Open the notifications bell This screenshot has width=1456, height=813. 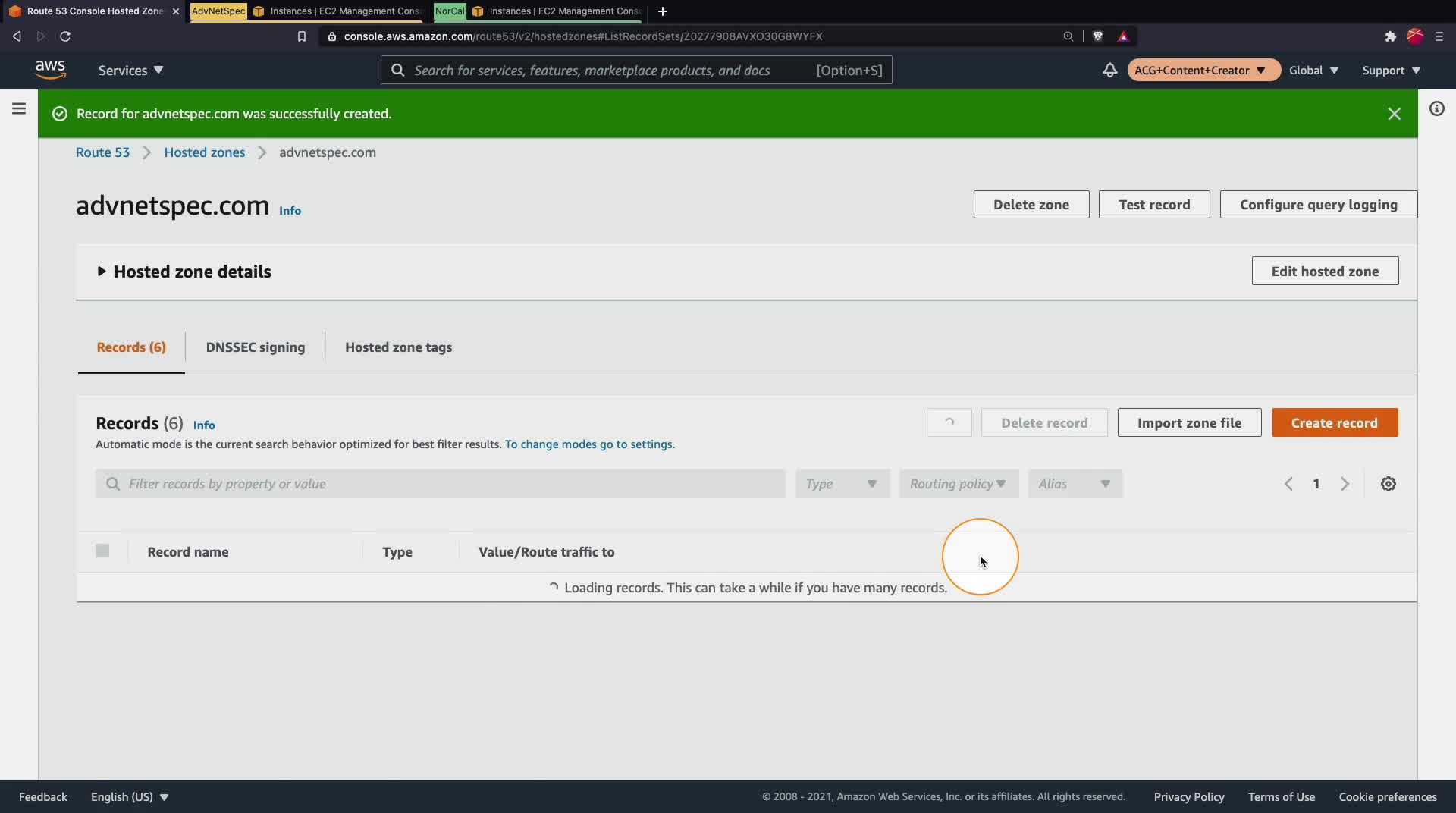coord(1109,70)
